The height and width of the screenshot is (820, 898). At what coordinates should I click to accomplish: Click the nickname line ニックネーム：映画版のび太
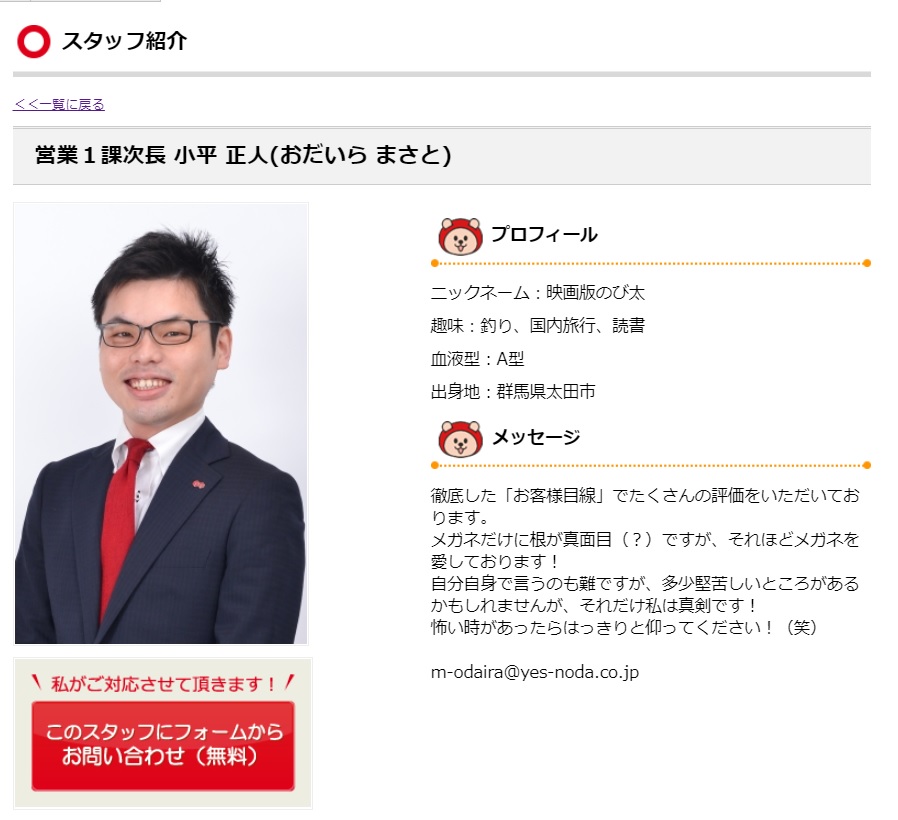[538, 293]
